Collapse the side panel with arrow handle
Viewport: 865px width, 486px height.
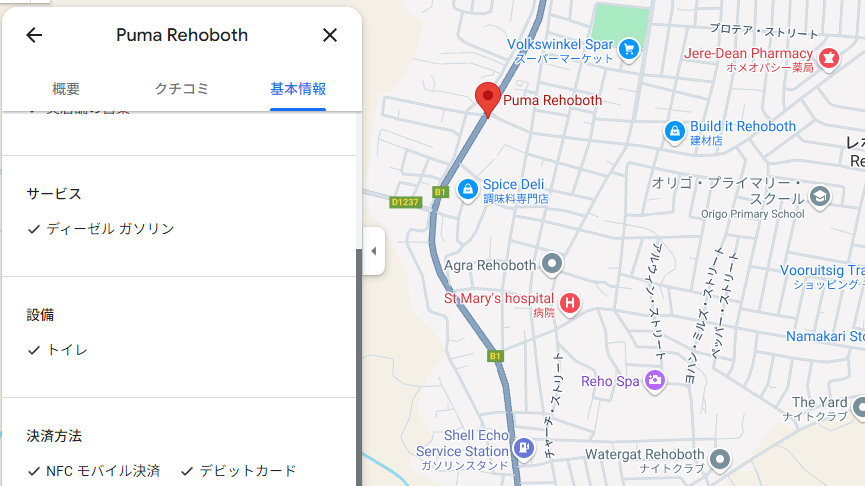coord(373,251)
